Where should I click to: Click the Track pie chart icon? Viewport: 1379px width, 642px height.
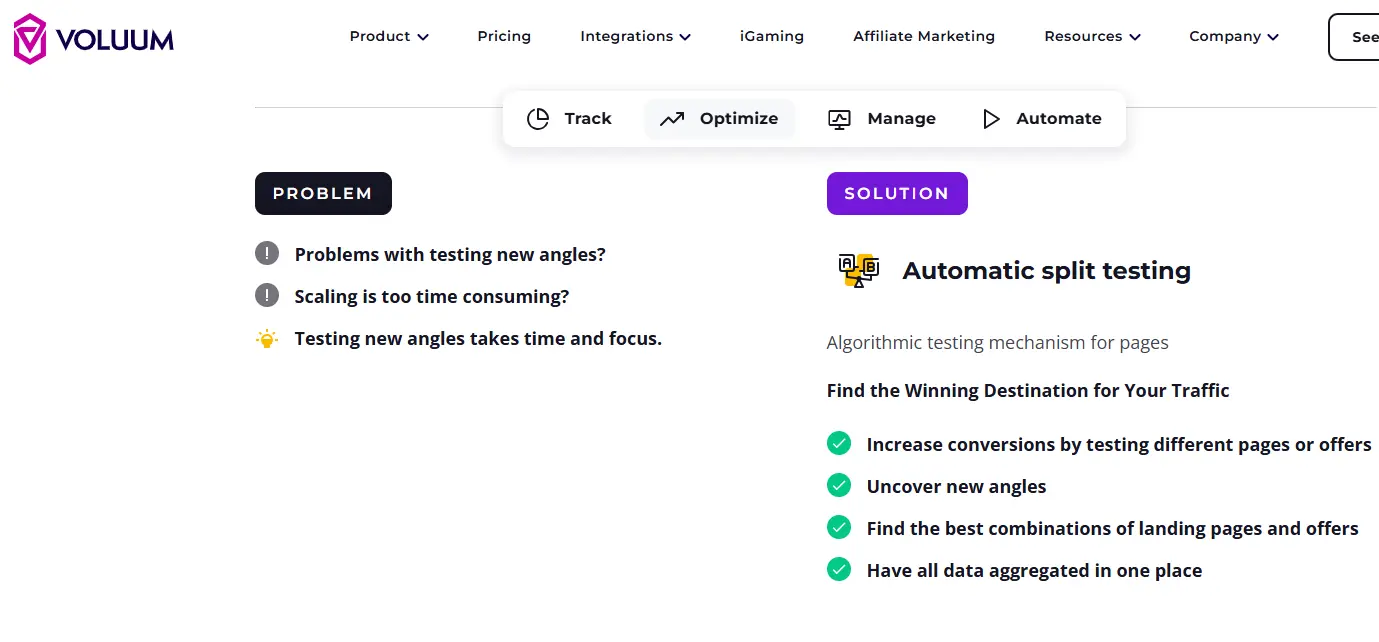[538, 119]
